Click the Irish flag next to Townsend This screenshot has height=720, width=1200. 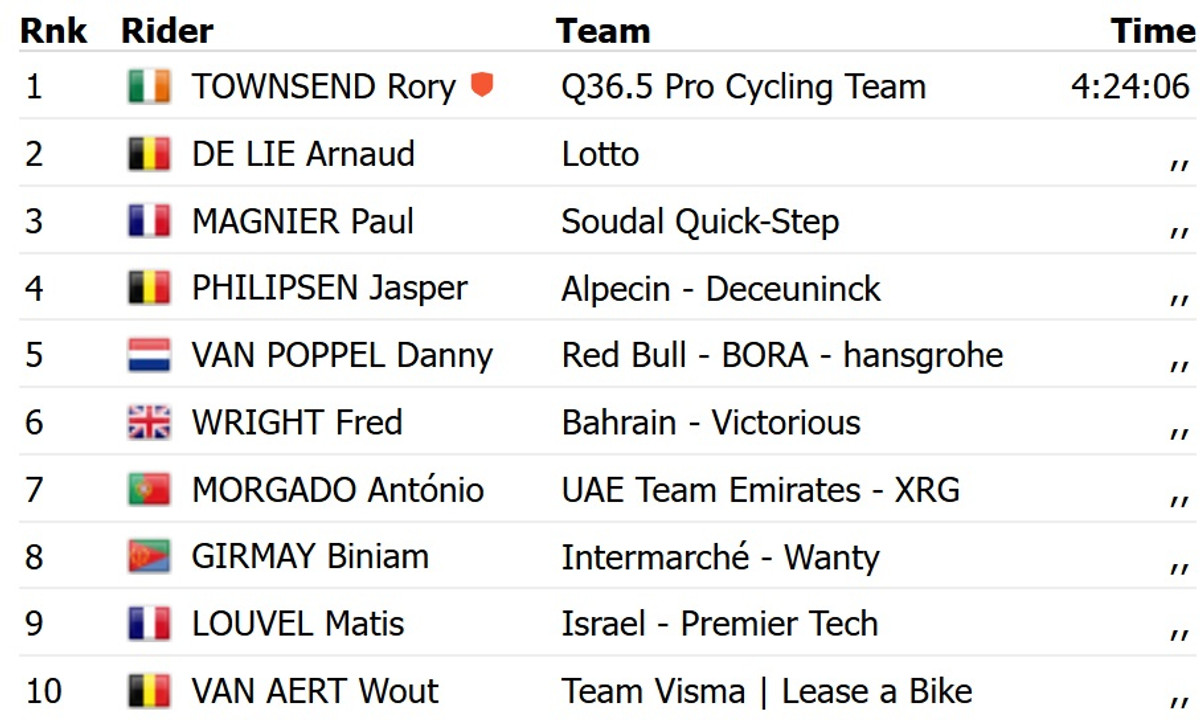(149, 87)
